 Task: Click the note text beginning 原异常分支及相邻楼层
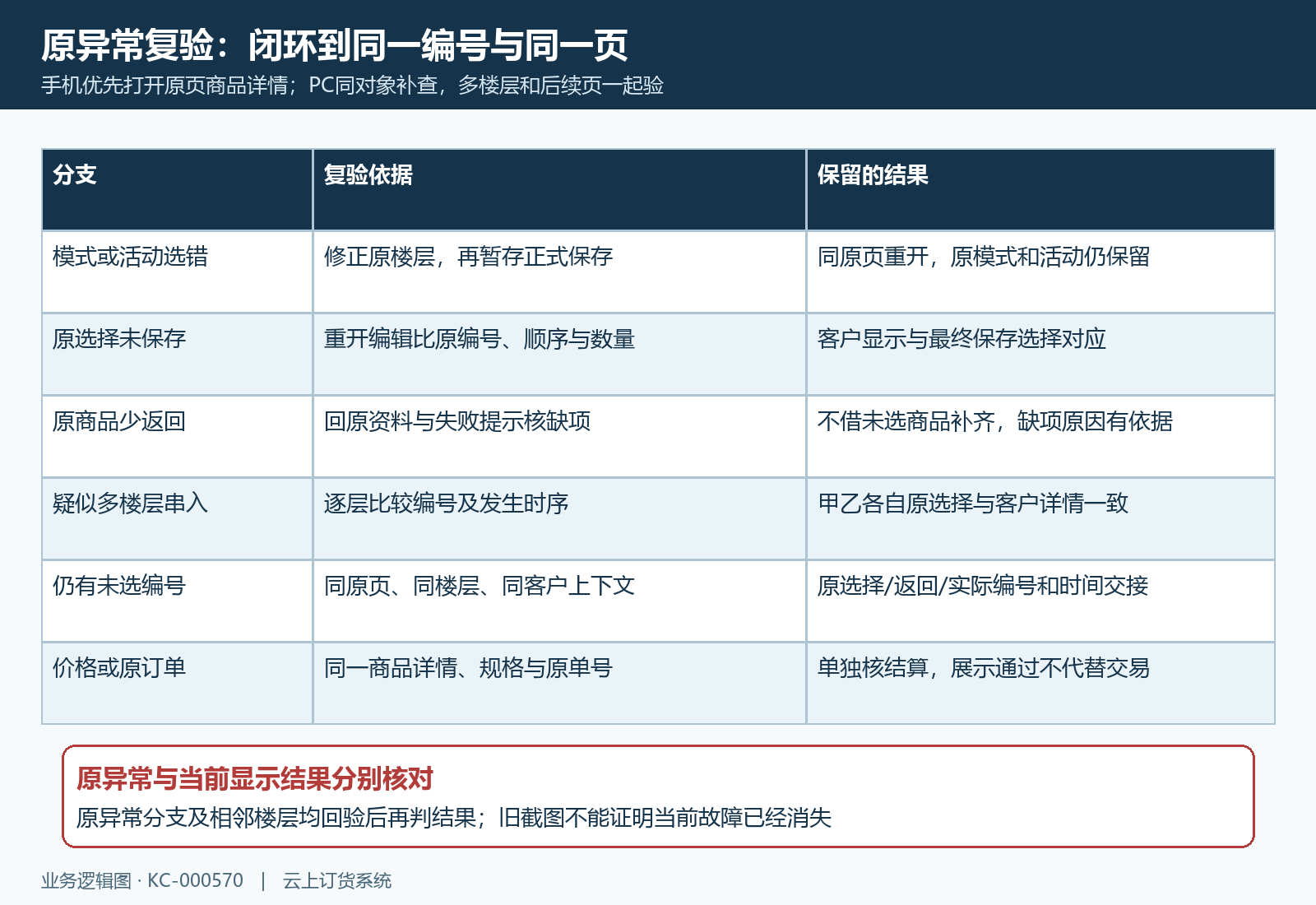pos(454,818)
